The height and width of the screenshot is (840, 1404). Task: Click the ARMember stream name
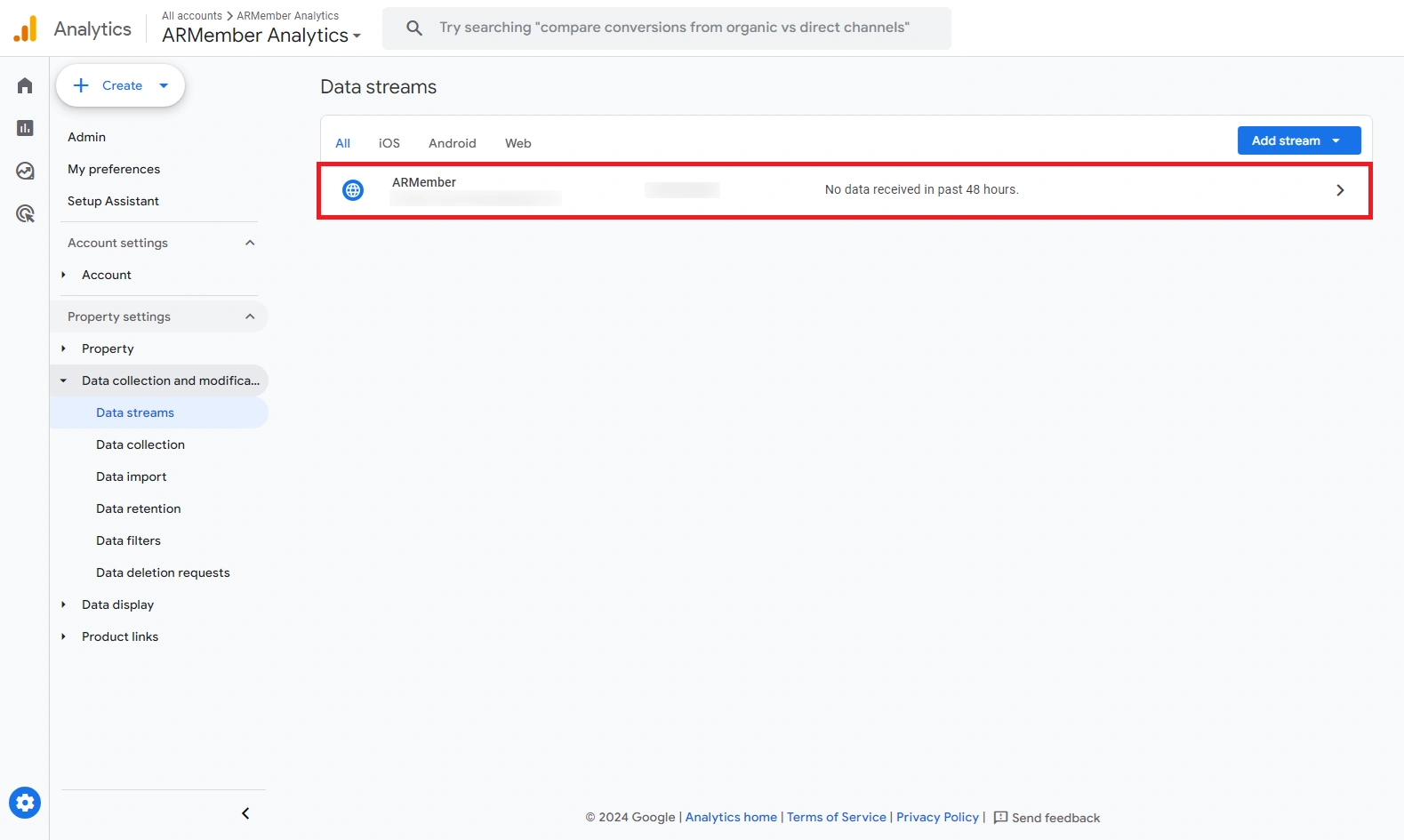click(x=423, y=182)
